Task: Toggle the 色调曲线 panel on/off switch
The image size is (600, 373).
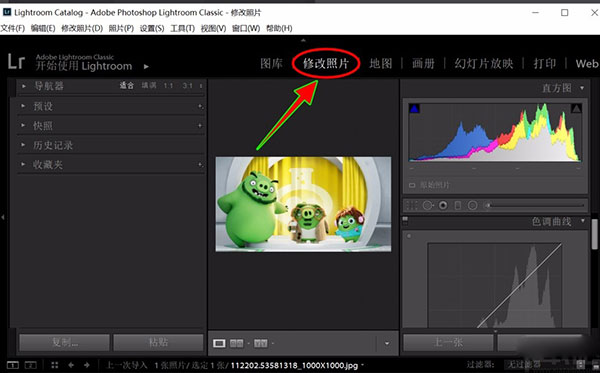Action: point(405,220)
